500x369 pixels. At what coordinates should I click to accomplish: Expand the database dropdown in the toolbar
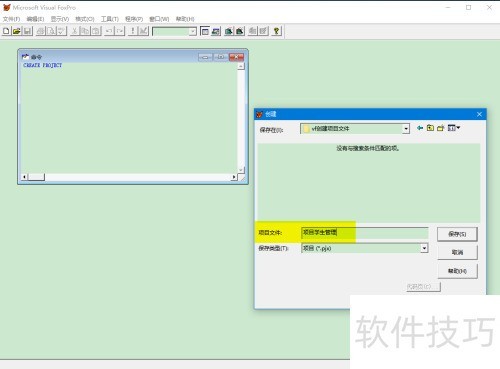point(193,32)
